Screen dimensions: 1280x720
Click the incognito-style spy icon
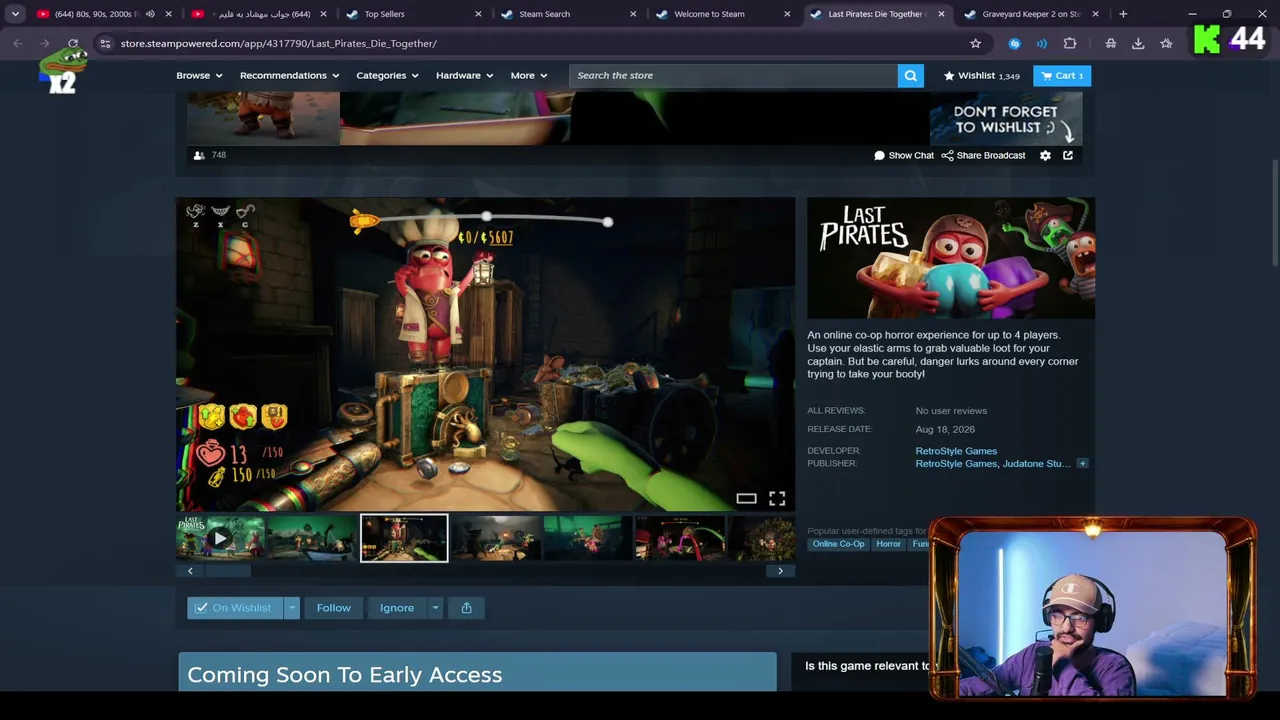tap(1110, 43)
